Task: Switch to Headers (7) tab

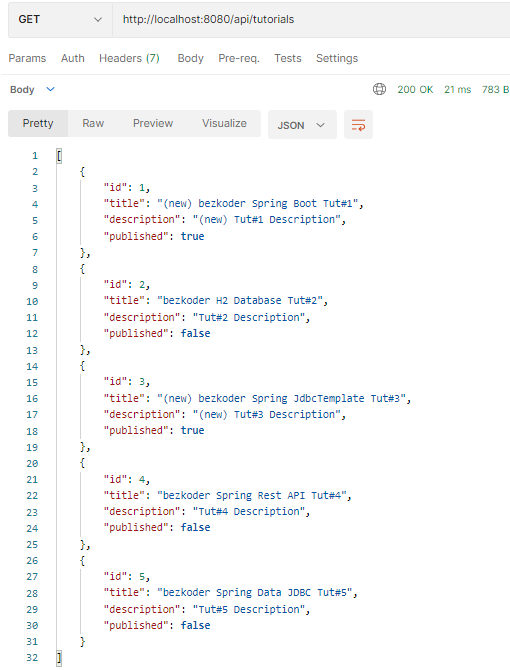Action: [129, 58]
